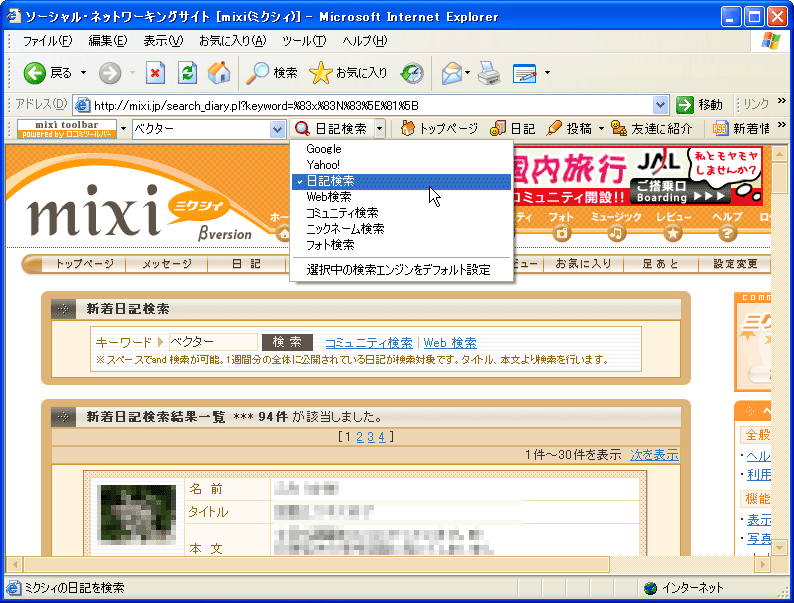This screenshot has width=794, height=603.
Task: Click the 投稿 pencil toolbar button
Action: point(569,129)
